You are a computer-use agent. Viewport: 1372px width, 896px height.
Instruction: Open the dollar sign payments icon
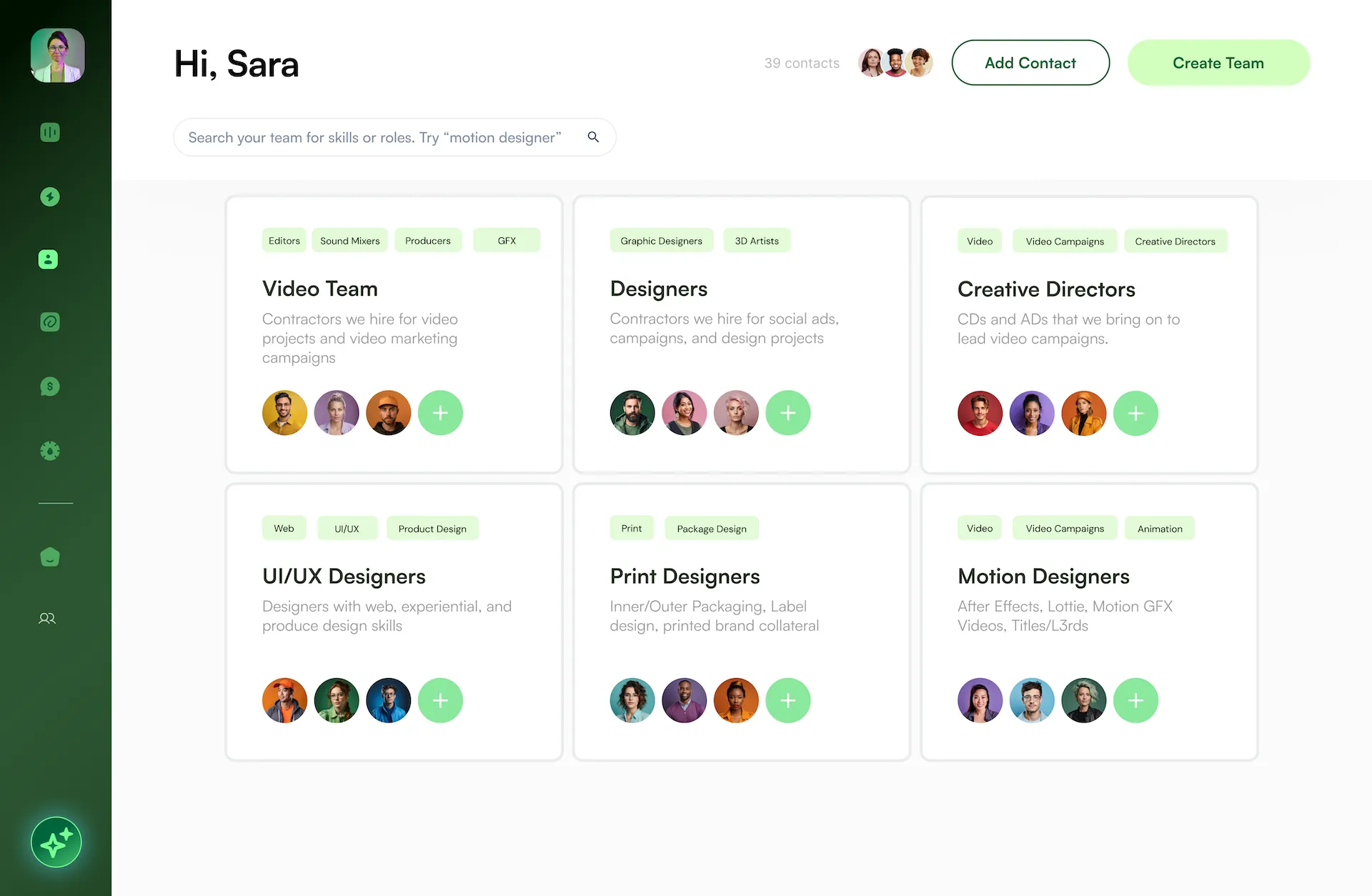(50, 387)
